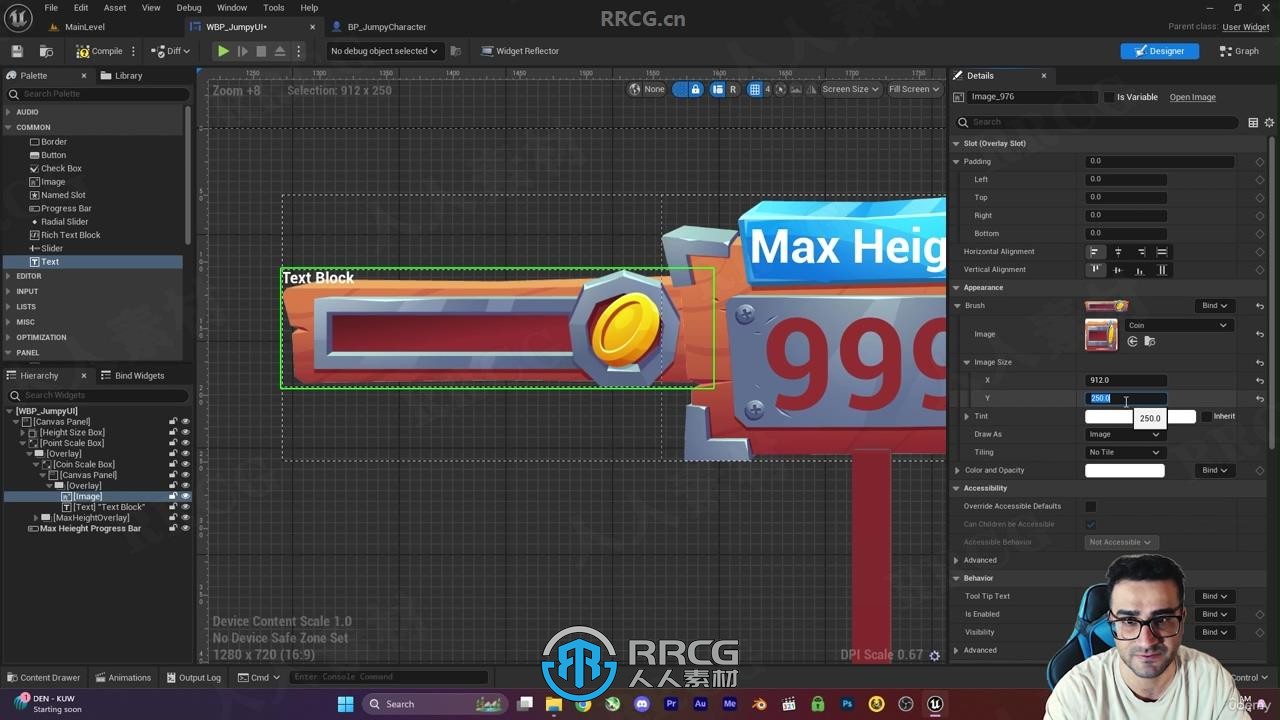Image resolution: width=1280 pixels, height=720 pixels.
Task: Enable the Tint Inherit checkbox
Action: click(1207, 416)
